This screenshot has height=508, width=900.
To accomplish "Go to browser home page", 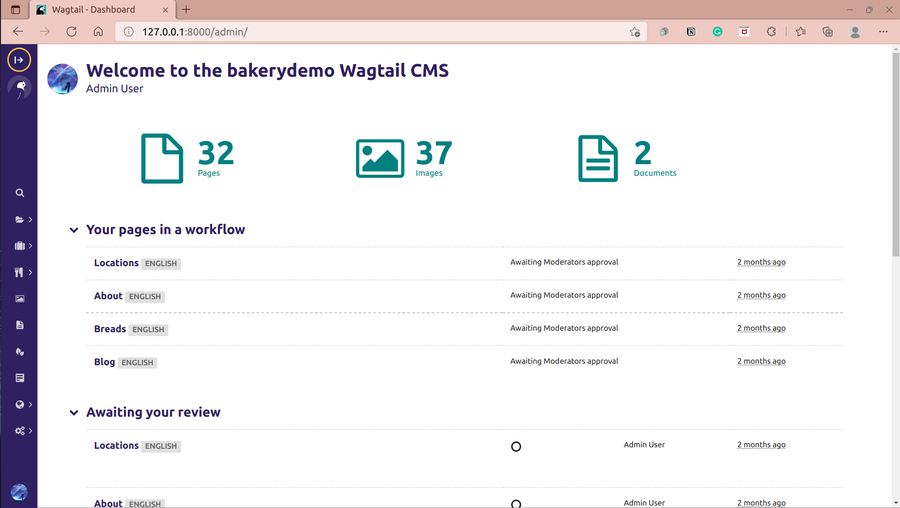I will 98,32.
